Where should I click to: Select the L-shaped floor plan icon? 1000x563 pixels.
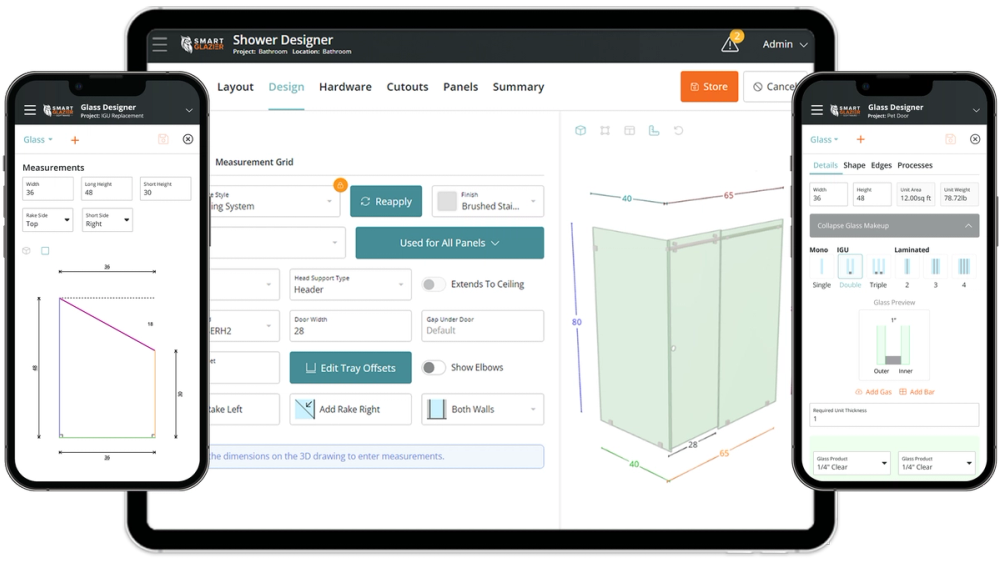654,131
